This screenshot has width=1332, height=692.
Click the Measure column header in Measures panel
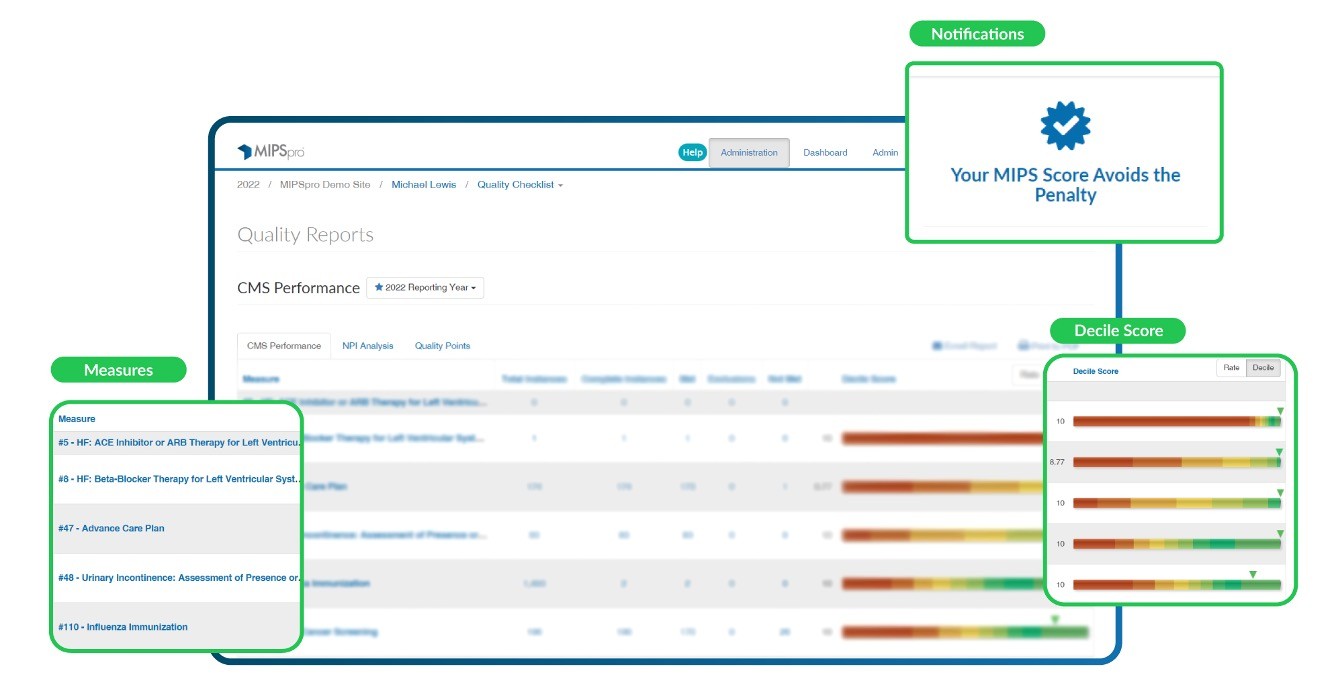[77, 419]
